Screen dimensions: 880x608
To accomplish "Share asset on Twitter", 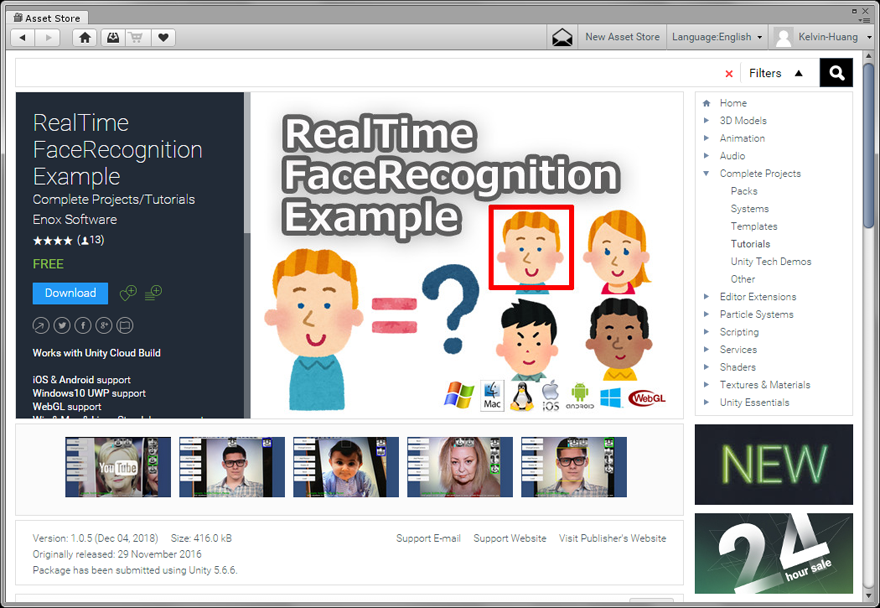I will pyautogui.click(x=62, y=325).
